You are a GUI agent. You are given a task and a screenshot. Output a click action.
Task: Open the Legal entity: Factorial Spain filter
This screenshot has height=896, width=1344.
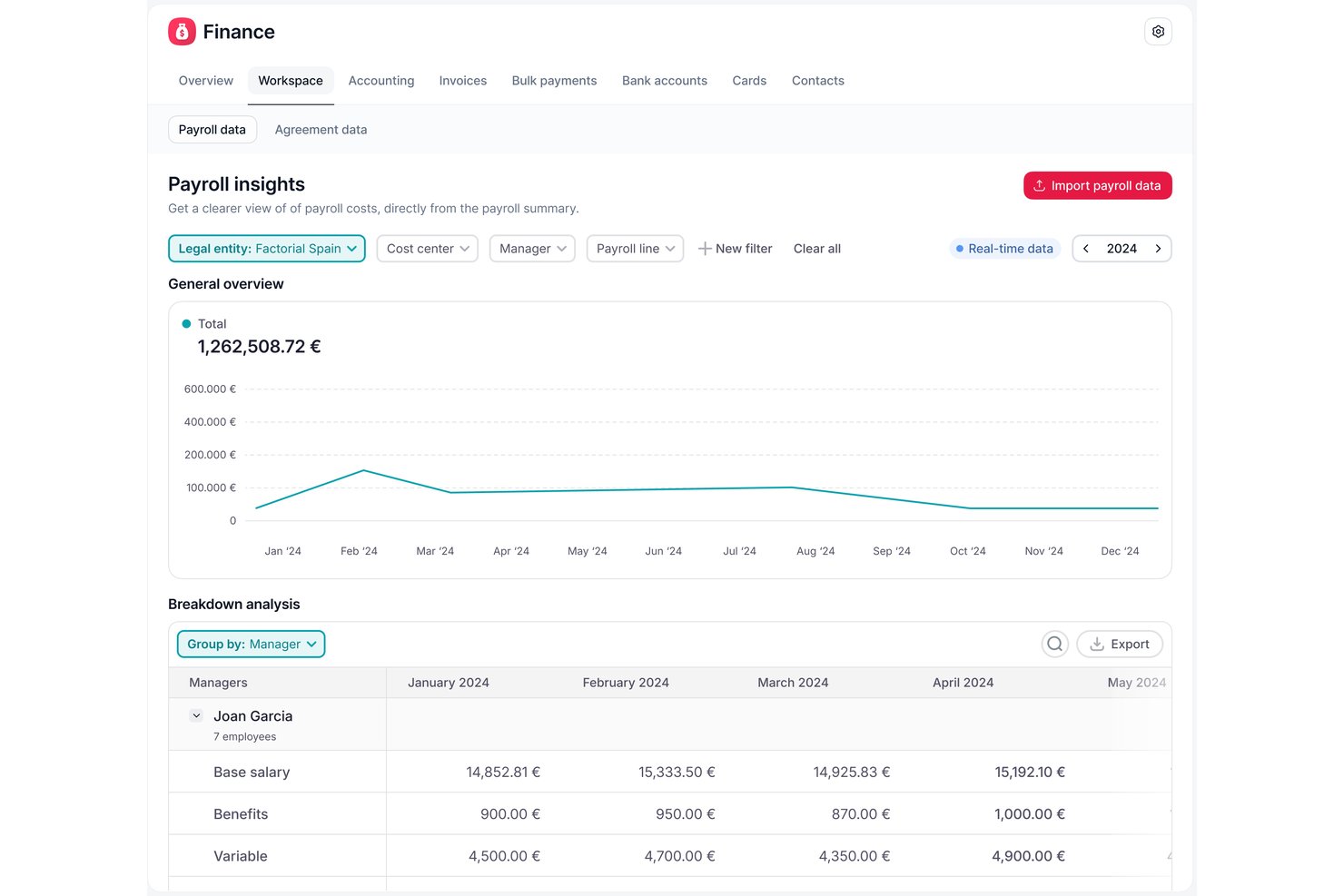tap(267, 249)
